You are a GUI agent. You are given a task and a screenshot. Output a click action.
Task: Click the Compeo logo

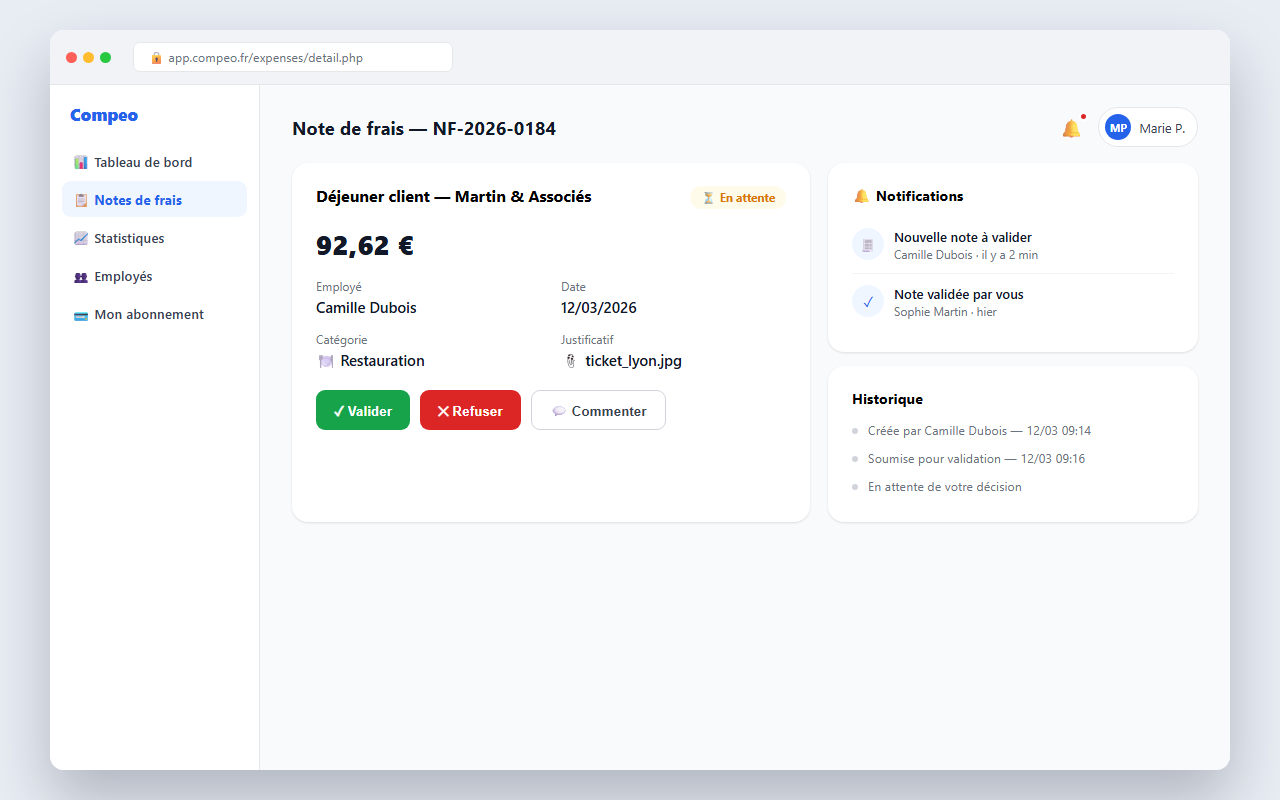tap(104, 116)
